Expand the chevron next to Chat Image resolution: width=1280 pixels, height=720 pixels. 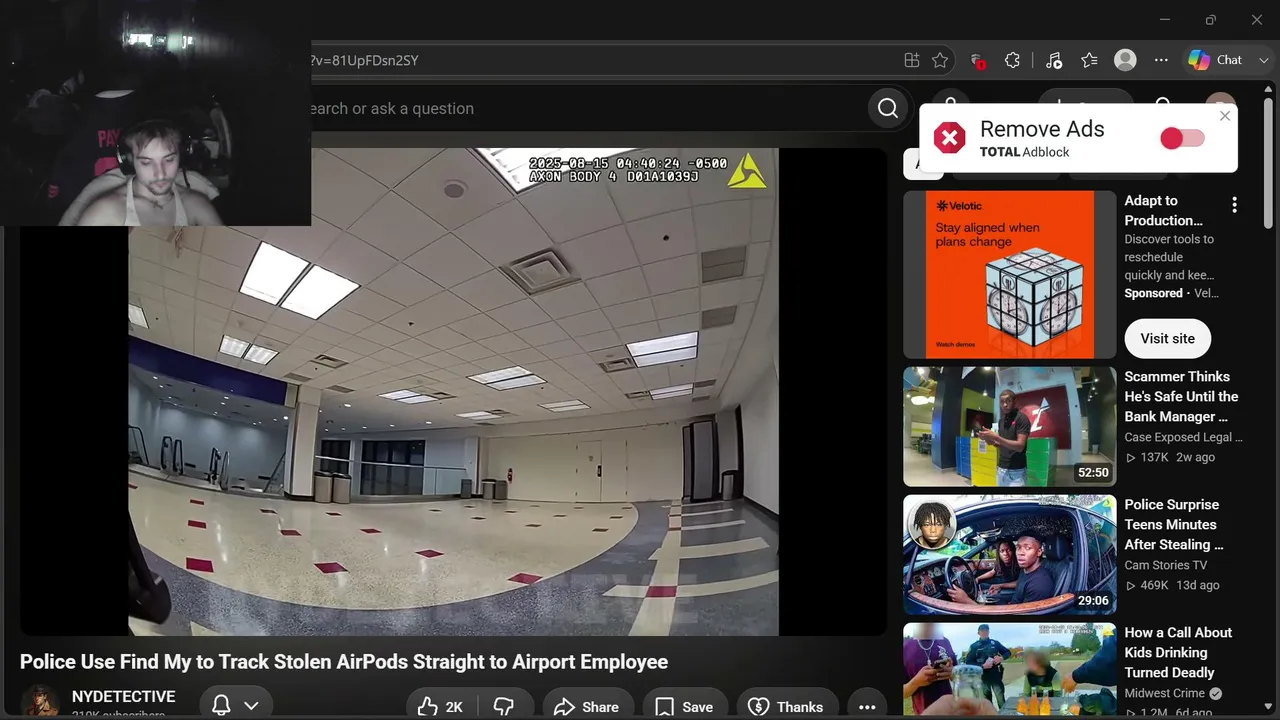(x=1264, y=60)
